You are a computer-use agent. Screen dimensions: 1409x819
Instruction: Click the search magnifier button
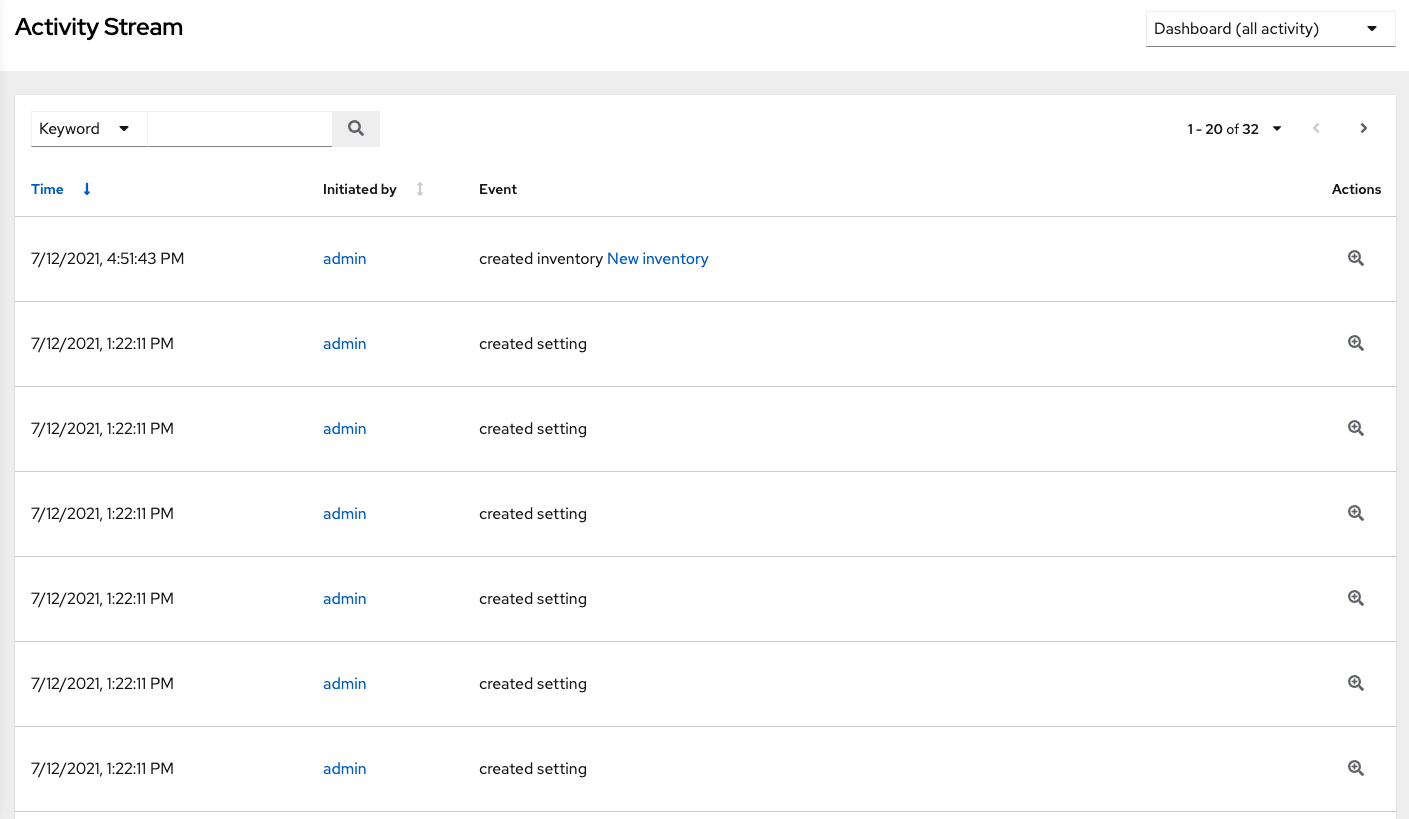[355, 128]
